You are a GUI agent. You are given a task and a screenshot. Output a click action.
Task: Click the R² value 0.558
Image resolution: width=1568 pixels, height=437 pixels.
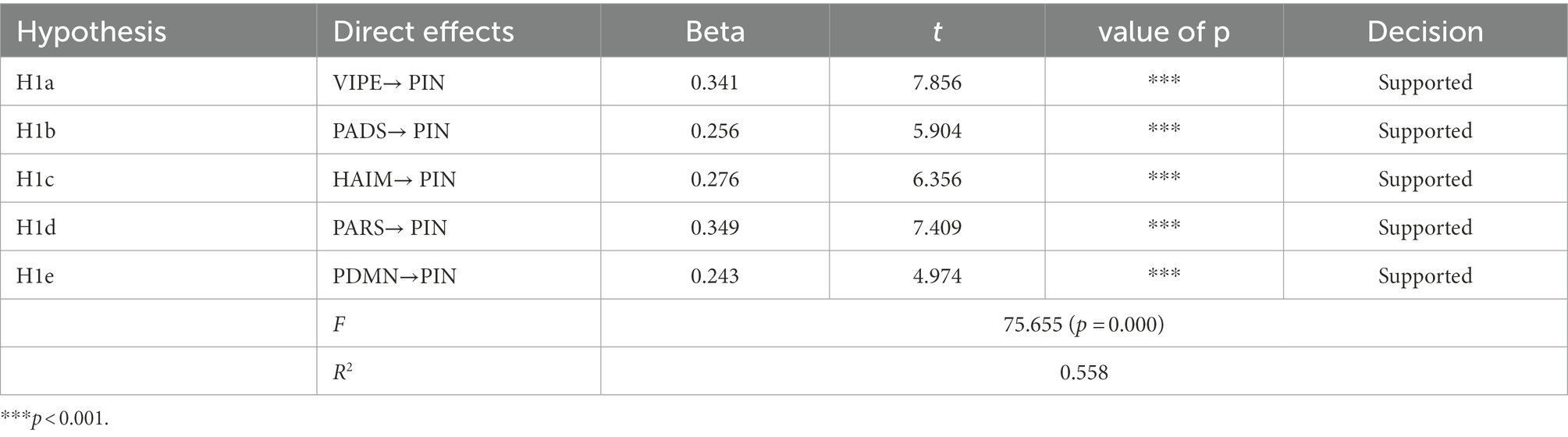(1084, 372)
